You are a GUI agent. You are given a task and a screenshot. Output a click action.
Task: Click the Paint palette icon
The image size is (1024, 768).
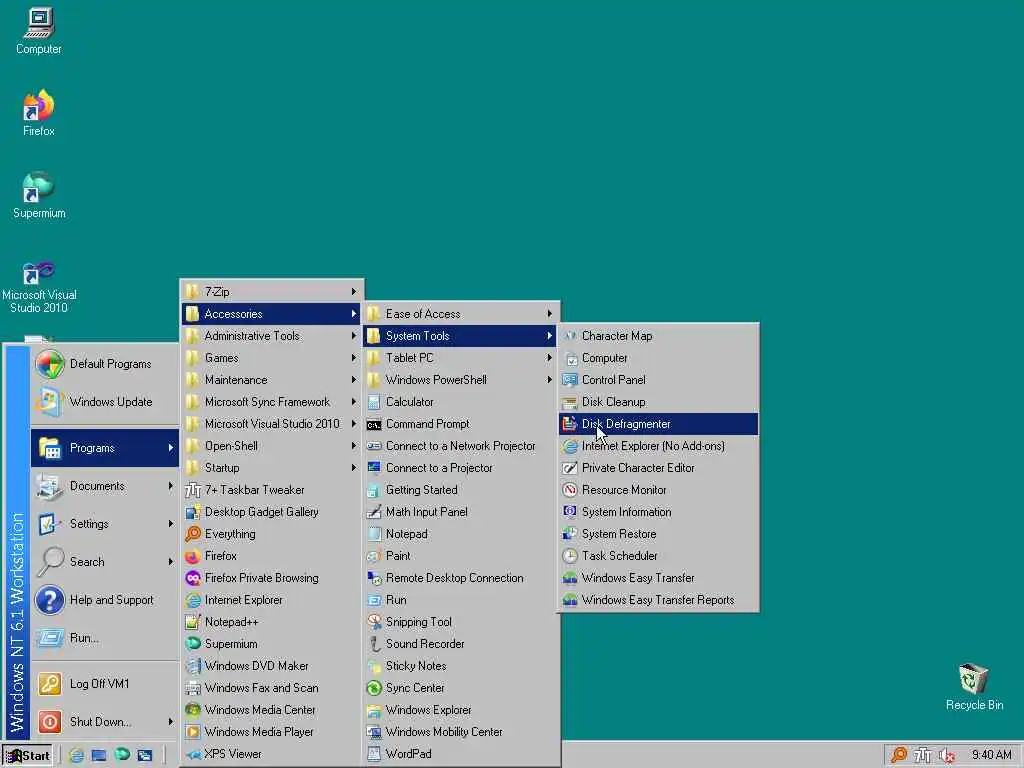[x=374, y=556]
